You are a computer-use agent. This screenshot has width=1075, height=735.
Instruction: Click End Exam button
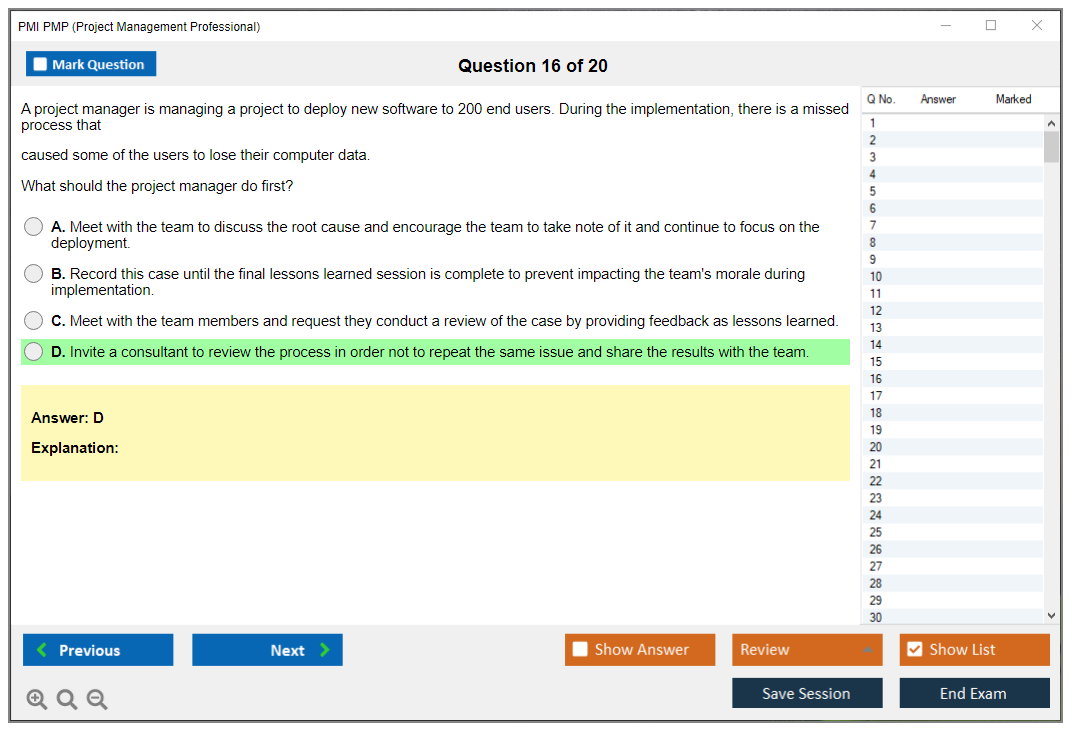[974, 693]
